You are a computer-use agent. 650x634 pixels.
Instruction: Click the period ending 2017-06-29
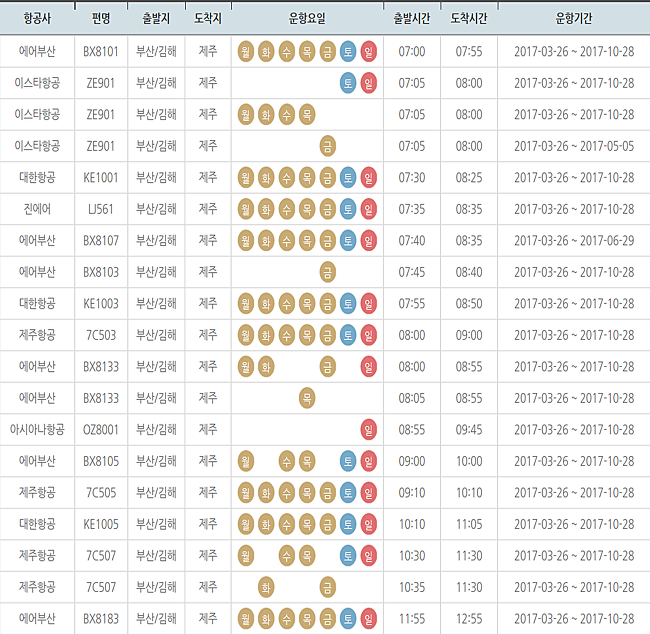coord(574,240)
